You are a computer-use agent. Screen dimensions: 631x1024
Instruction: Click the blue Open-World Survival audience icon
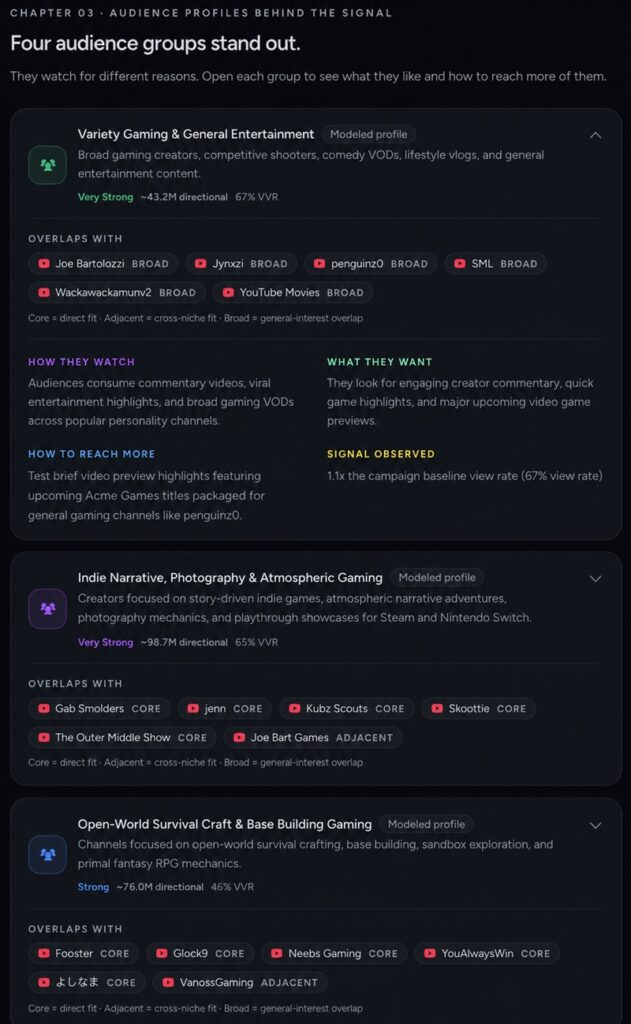48,854
